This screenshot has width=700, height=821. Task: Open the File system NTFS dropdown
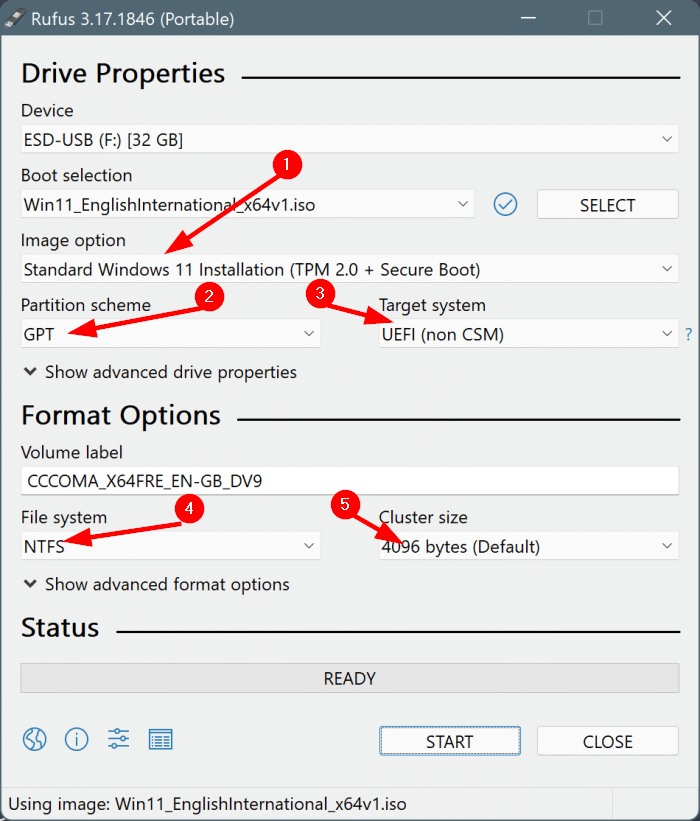click(171, 546)
